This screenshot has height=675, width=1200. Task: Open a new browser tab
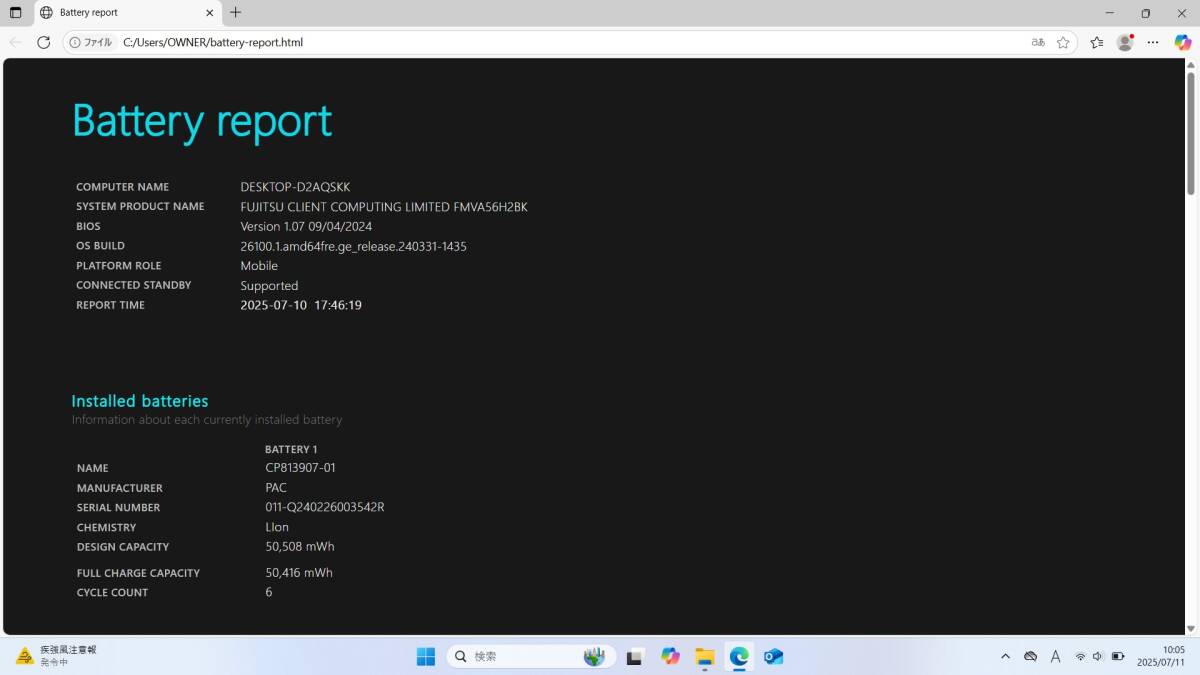(x=235, y=12)
